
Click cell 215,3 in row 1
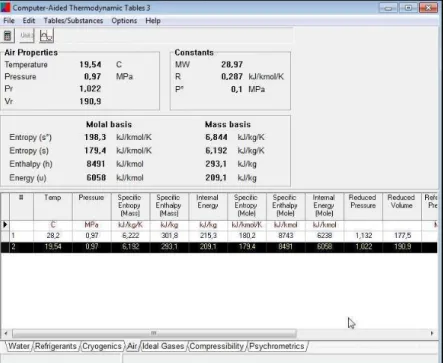coord(208,236)
